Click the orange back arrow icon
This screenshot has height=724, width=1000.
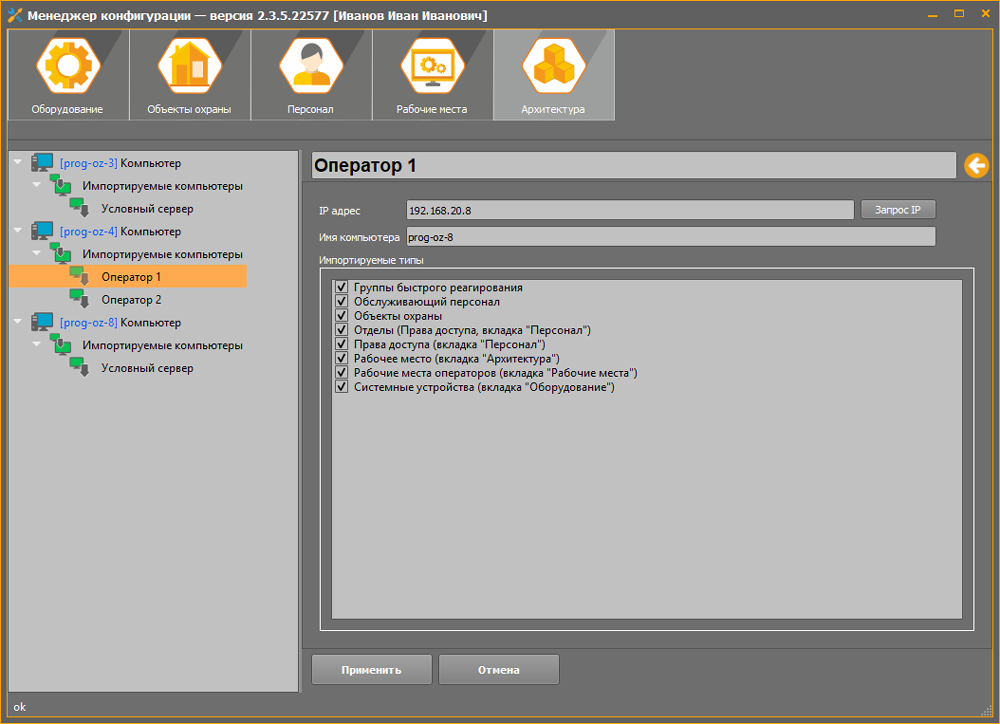click(976, 166)
